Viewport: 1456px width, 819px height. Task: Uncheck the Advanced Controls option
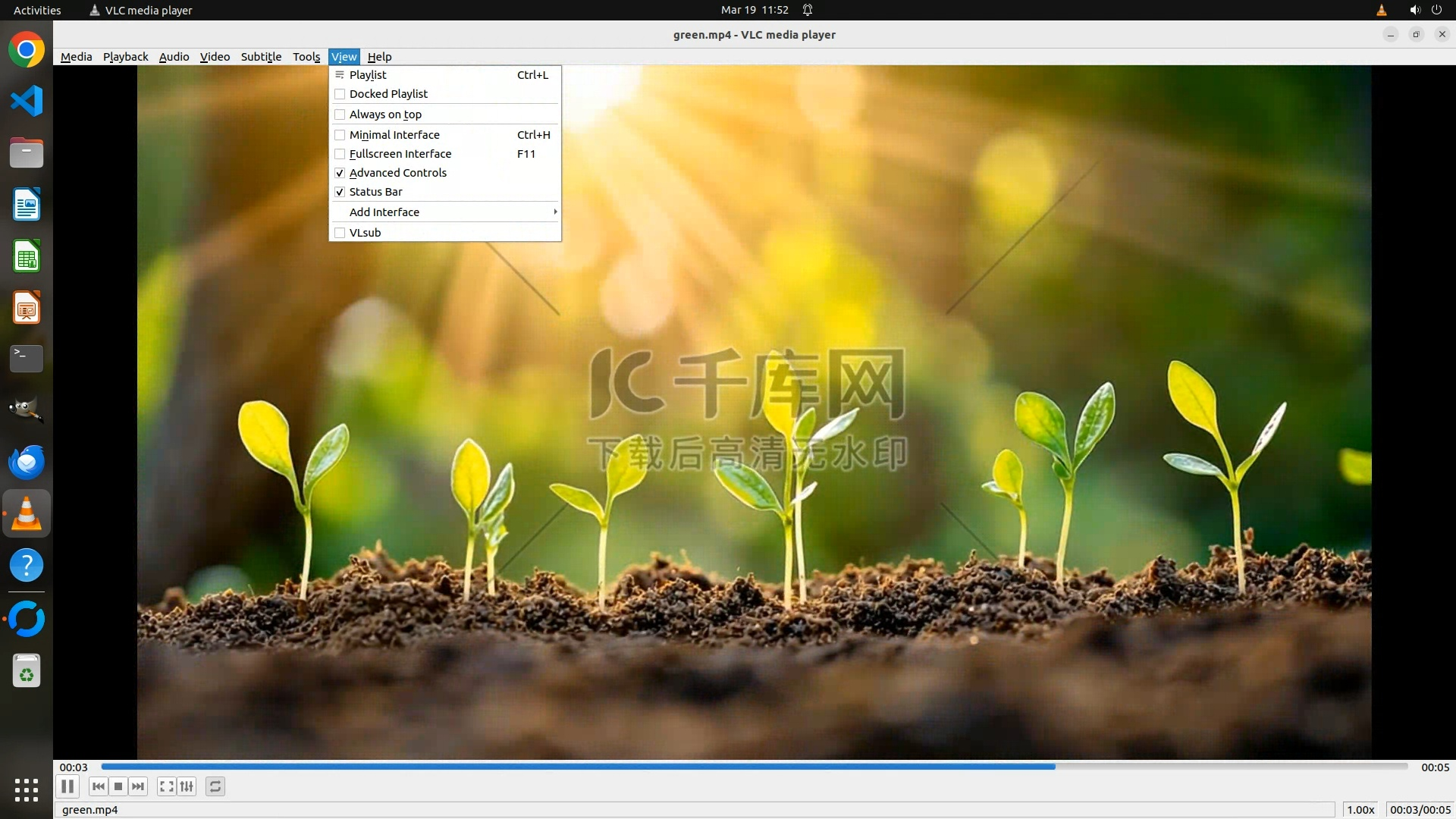[x=340, y=173]
